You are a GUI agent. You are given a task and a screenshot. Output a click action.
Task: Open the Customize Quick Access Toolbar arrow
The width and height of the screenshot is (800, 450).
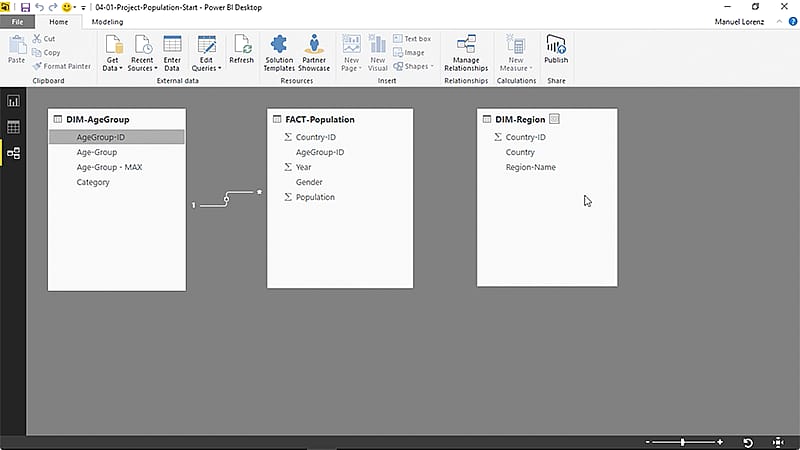(83, 8)
